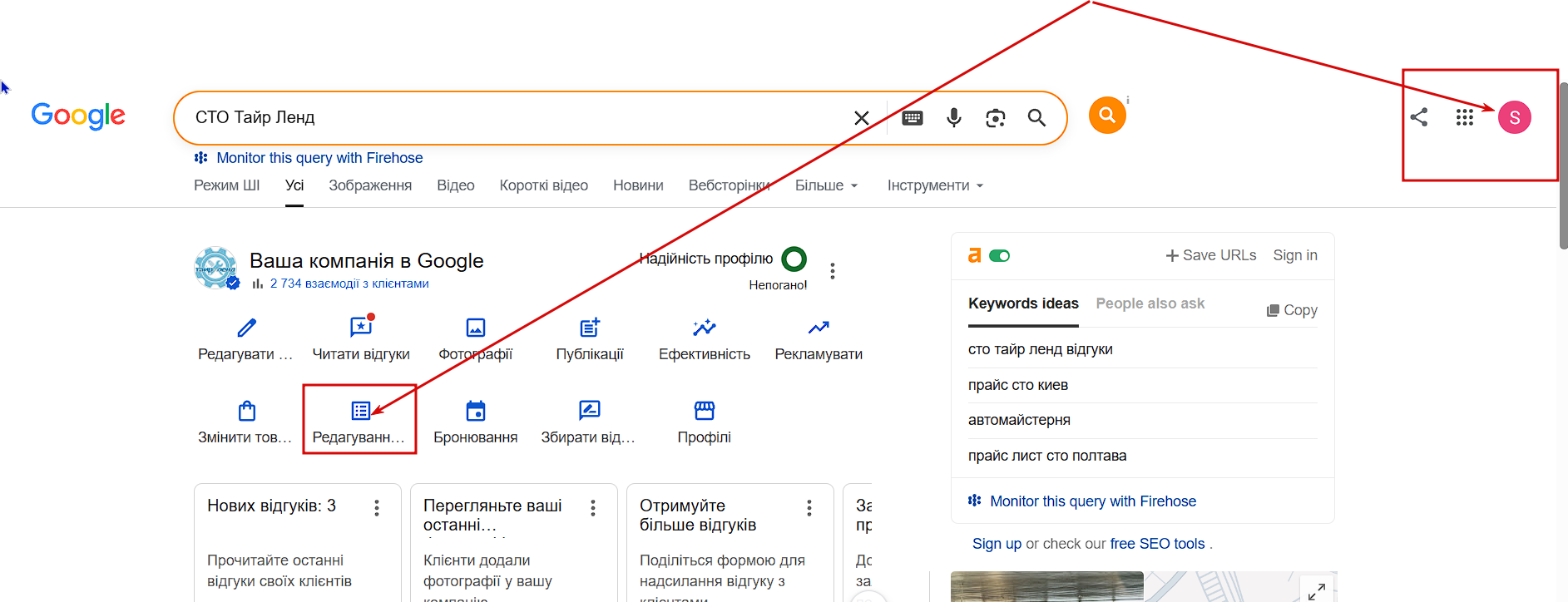The image size is (1568, 602).
Task: Open search by image camera icon
Action: pyautogui.click(x=996, y=118)
